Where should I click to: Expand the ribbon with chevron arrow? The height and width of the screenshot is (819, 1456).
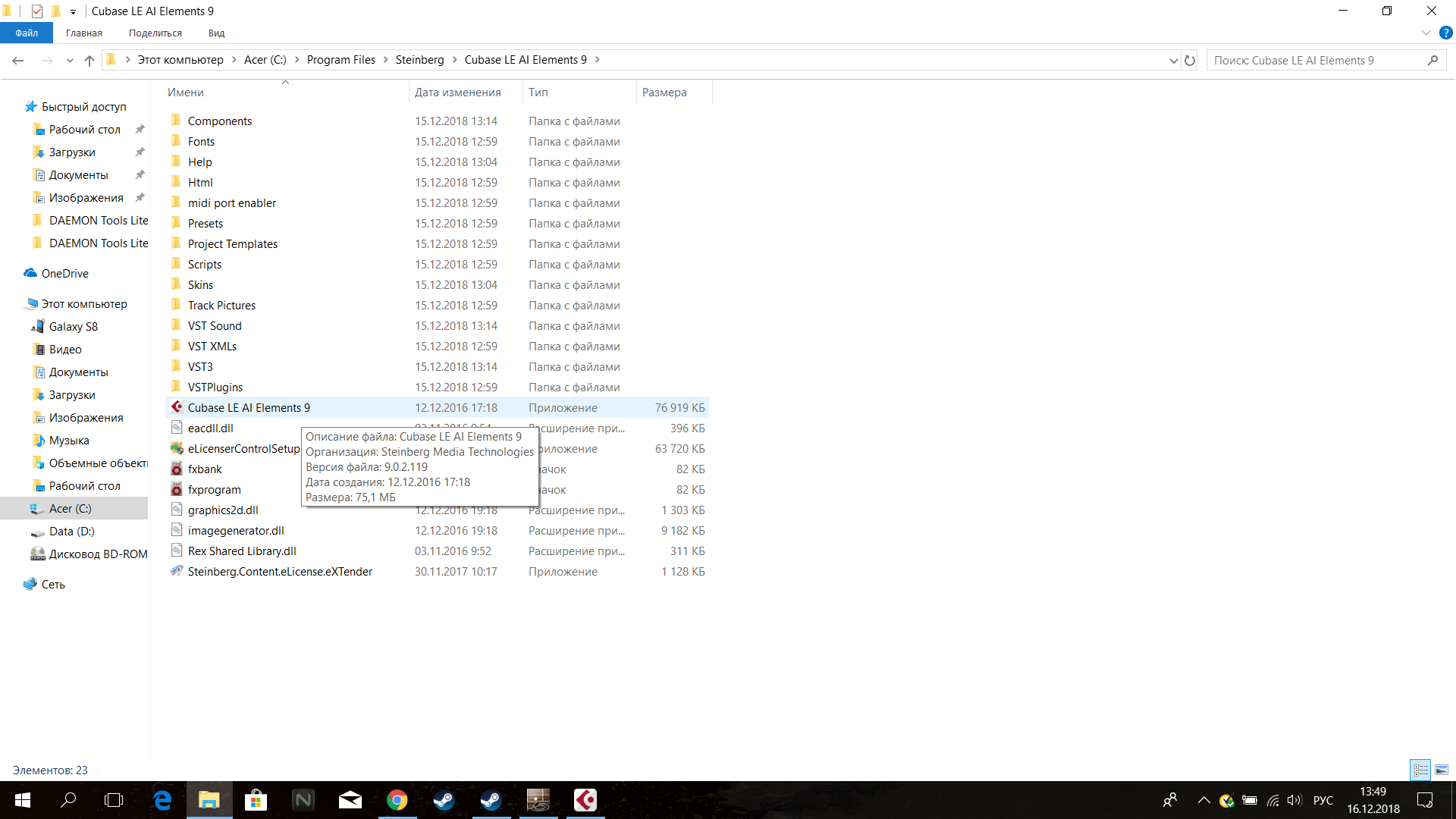[1426, 33]
